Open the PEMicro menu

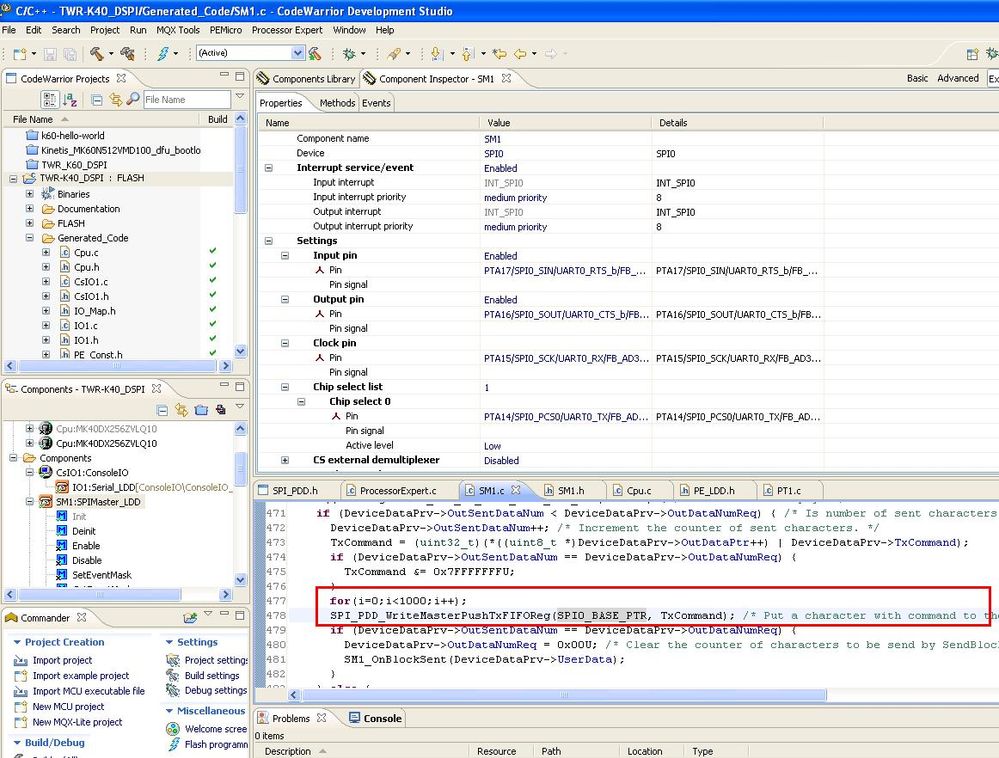point(226,30)
